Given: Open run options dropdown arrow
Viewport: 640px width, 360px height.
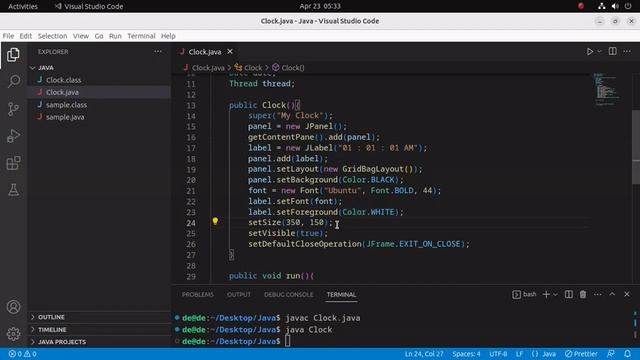Looking at the screenshot, I should pos(599,51).
